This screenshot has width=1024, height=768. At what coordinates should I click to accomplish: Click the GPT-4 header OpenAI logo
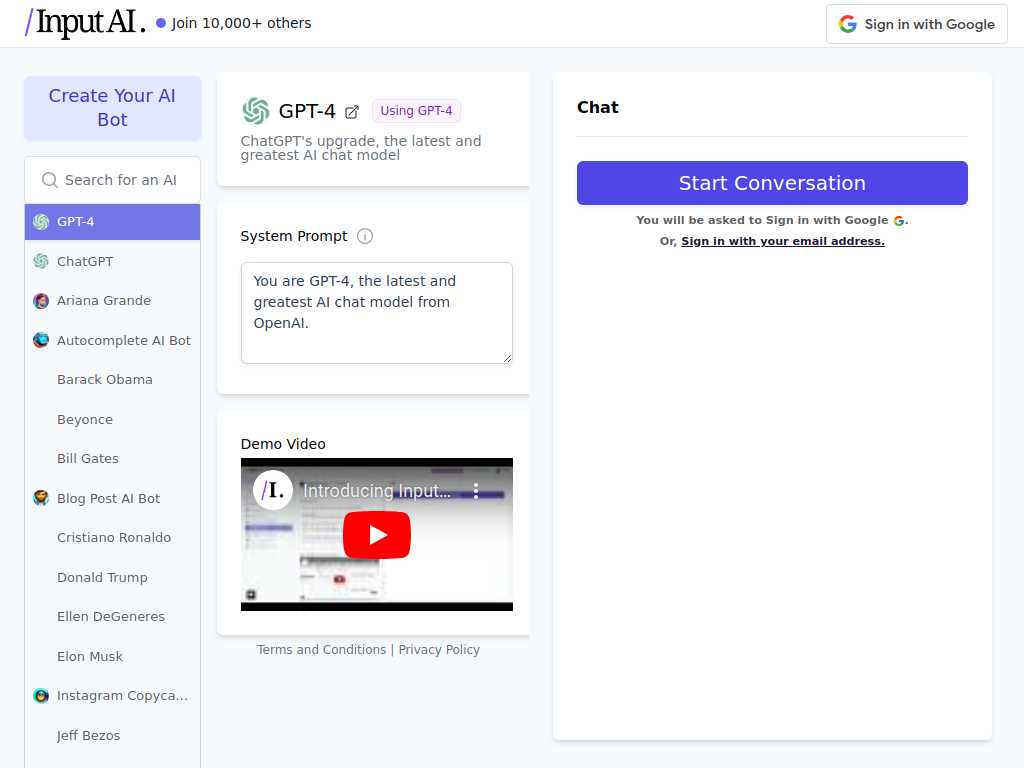click(x=255, y=111)
